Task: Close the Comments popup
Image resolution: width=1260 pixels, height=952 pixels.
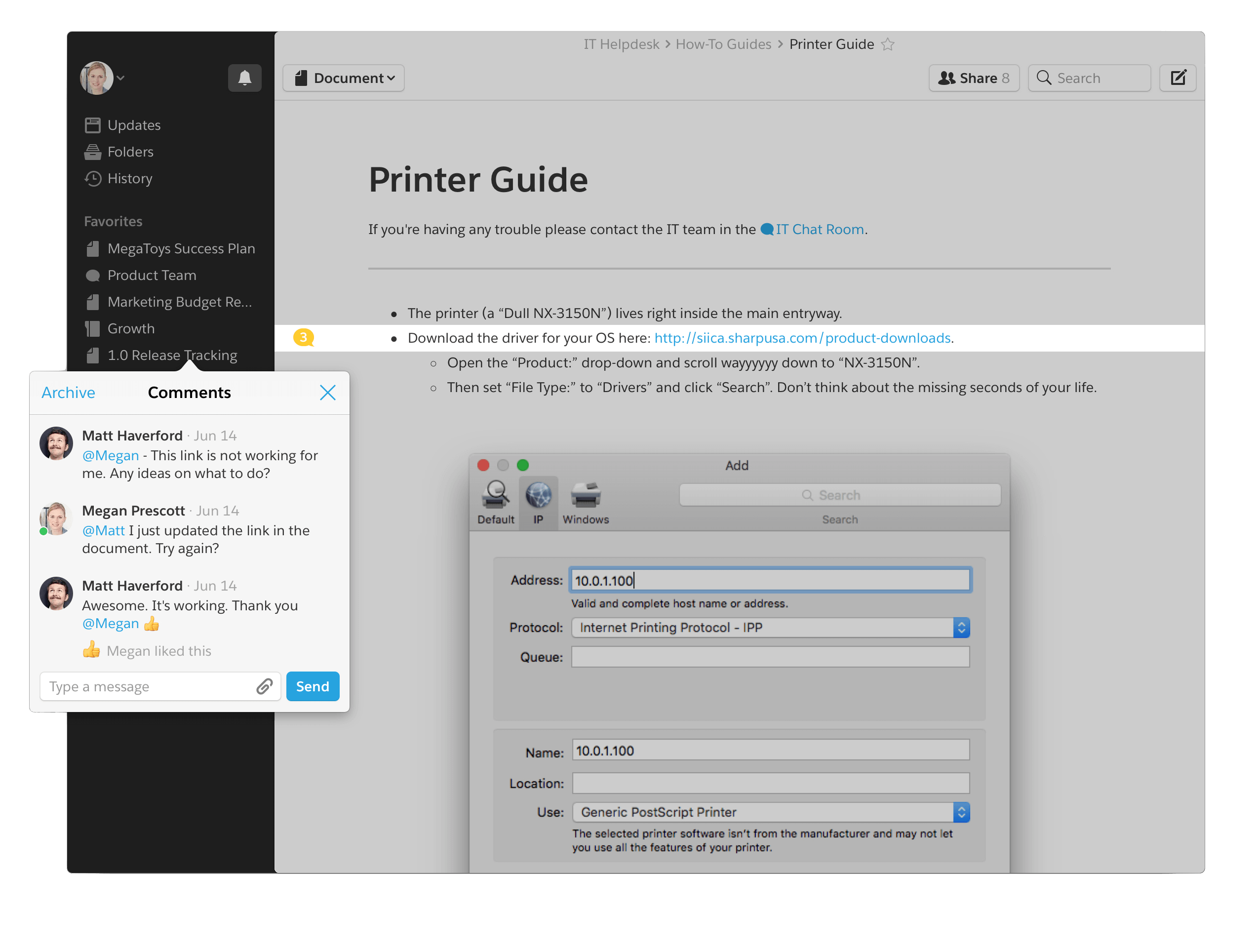Action: point(327,393)
